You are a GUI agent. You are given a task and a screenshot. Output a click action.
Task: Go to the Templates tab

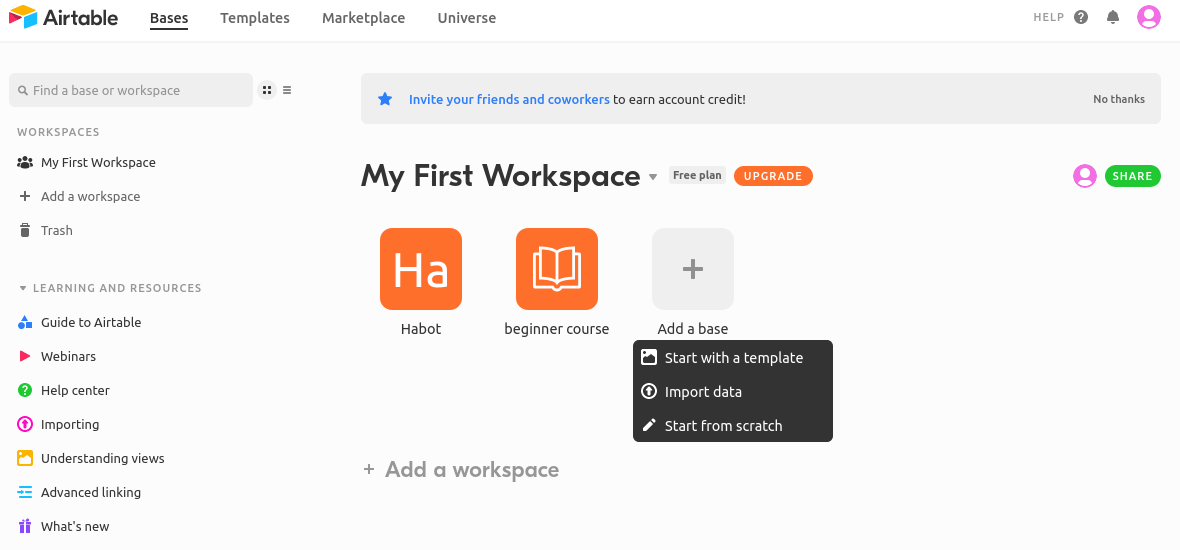[x=255, y=18]
